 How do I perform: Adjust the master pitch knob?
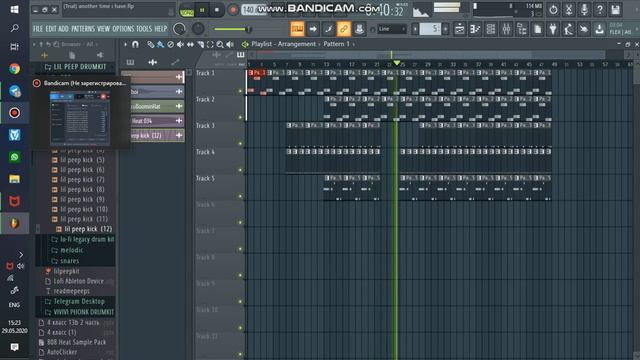pyautogui.click(x=198, y=29)
